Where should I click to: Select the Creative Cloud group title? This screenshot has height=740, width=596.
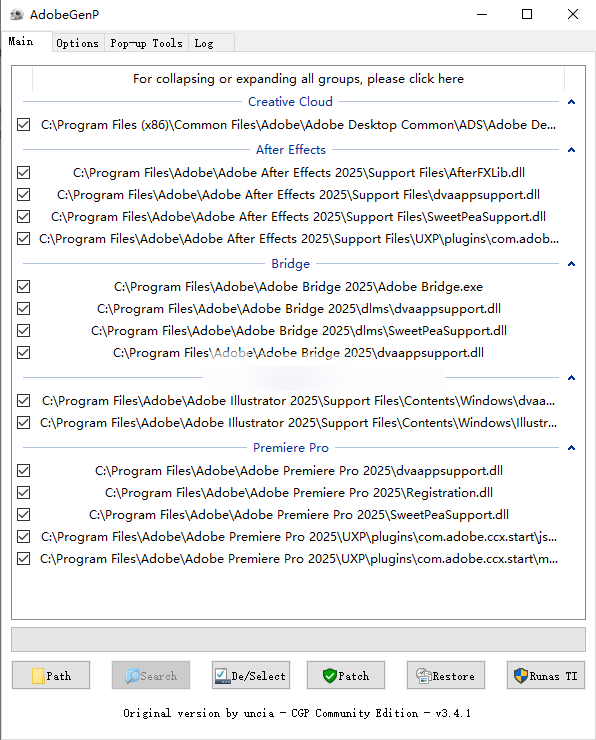click(x=290, y=102)
